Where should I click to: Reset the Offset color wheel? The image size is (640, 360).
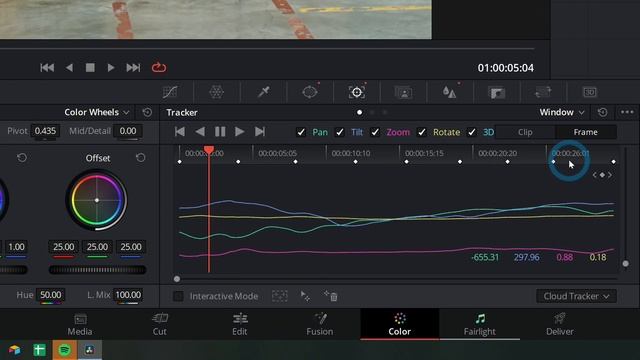(x=140, y=158)
